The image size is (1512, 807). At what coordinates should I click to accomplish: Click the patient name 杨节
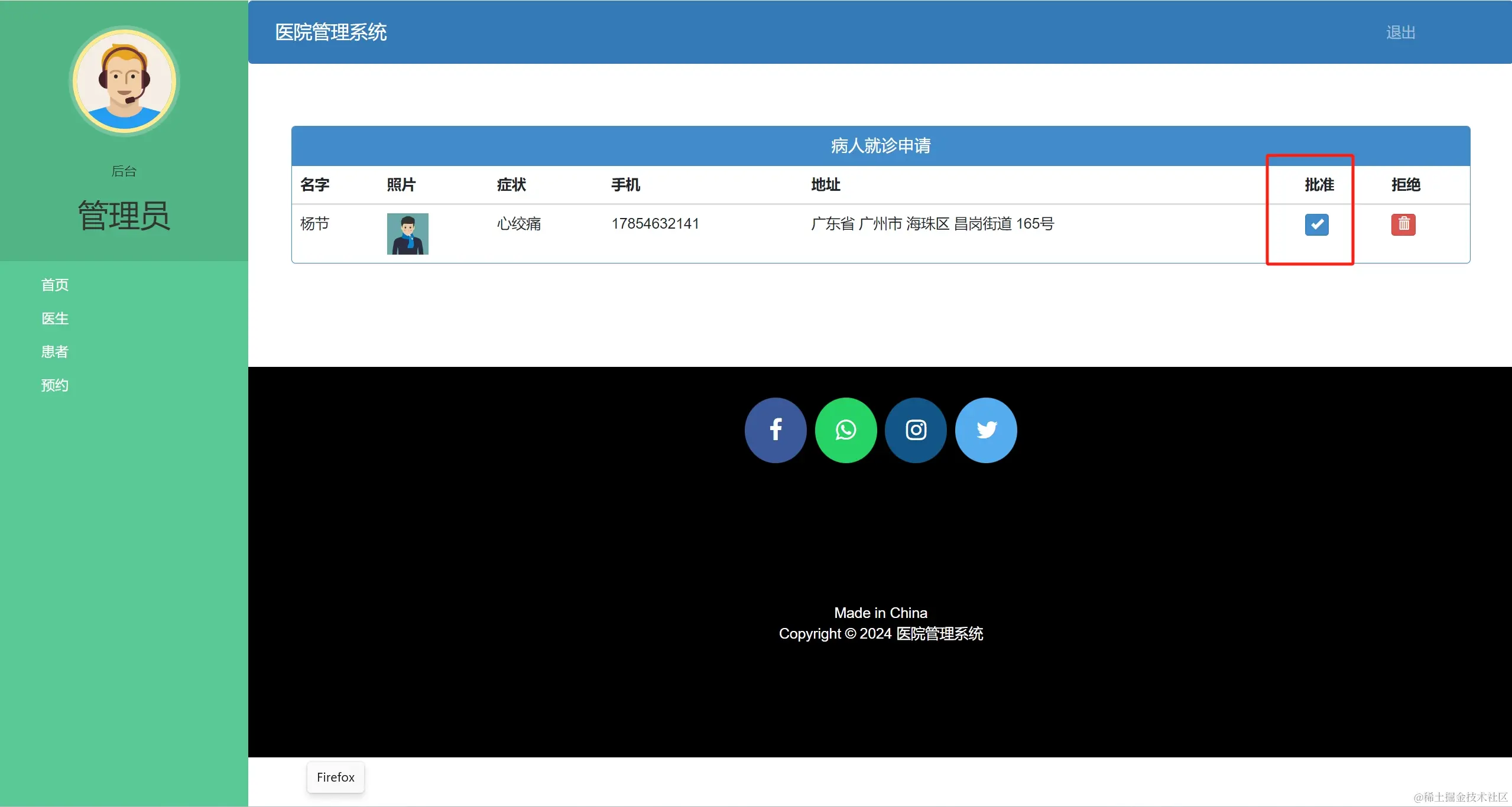click(x=314, y=224)
